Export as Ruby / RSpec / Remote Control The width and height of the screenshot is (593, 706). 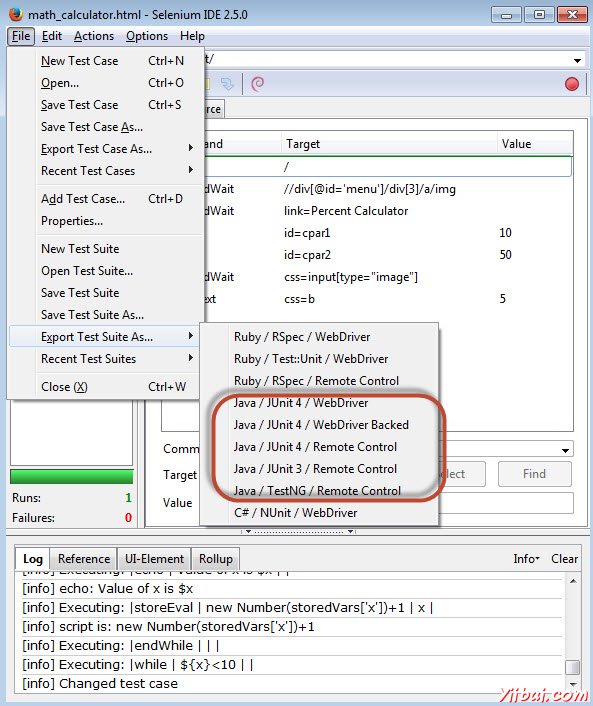(319, 381)
